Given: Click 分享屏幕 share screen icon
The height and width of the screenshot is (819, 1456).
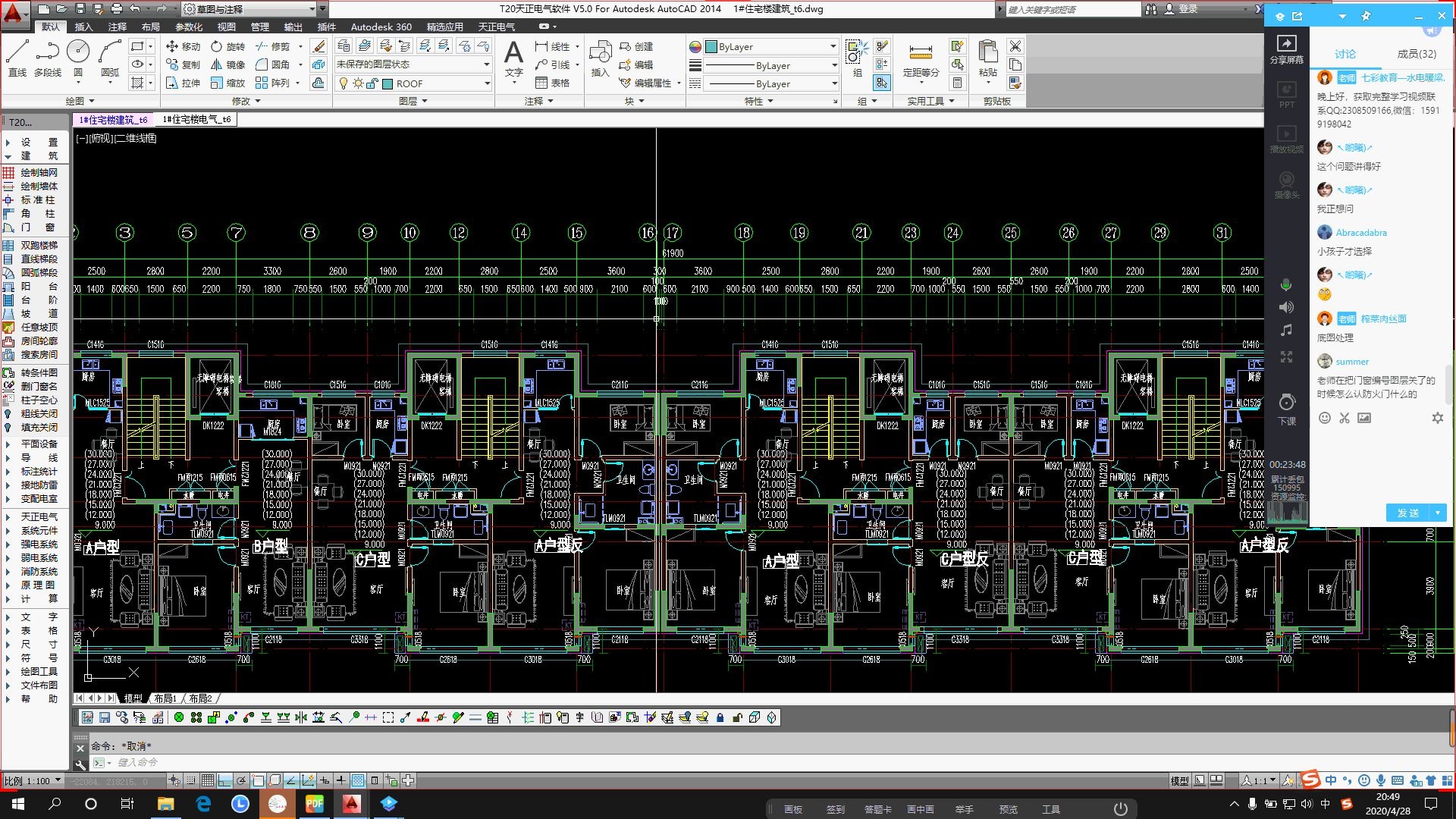Looking at the screenshot, I should tap(1287, 49).
